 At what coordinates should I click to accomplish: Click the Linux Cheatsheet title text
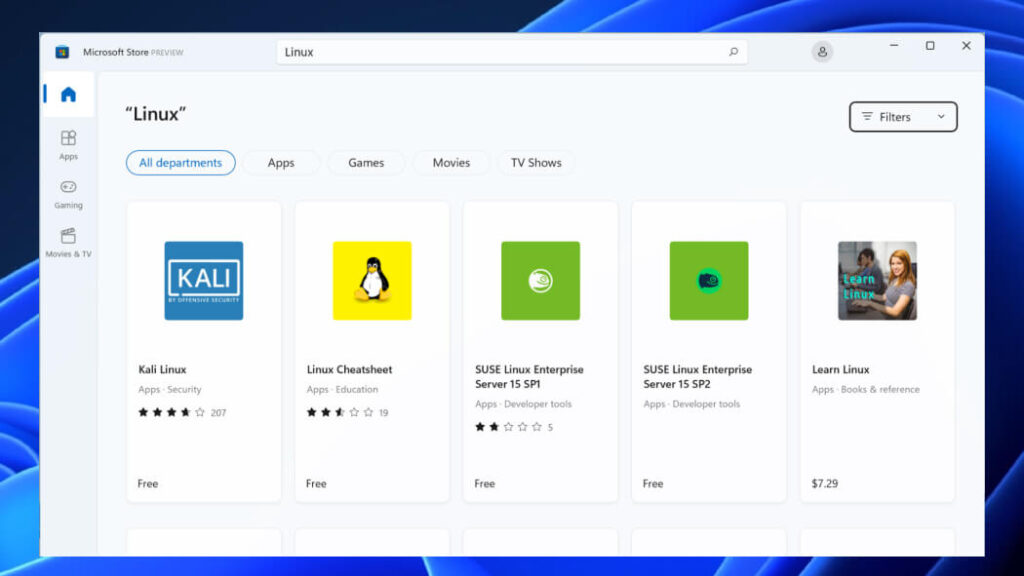(x=349, y=370)
